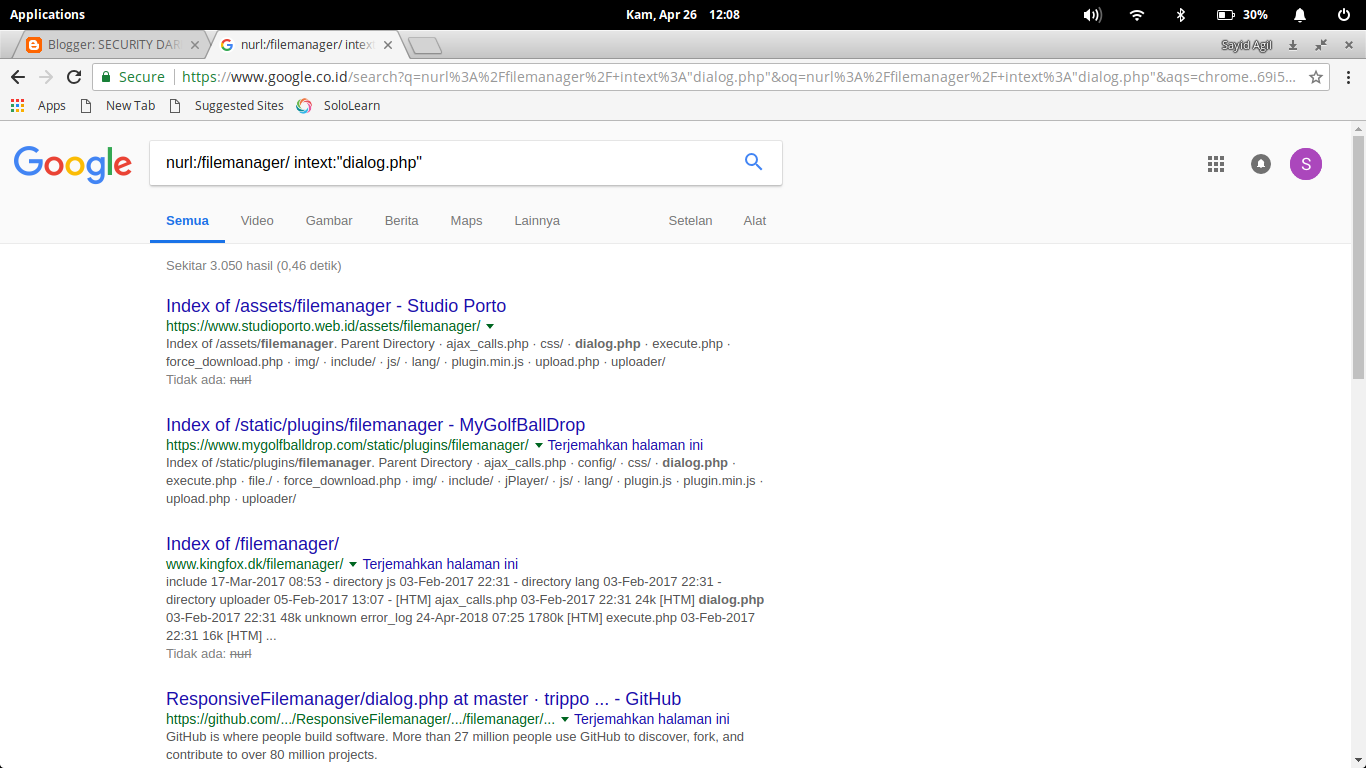
Task: Close the Blogger tab
Action: (x=195, y=45)
